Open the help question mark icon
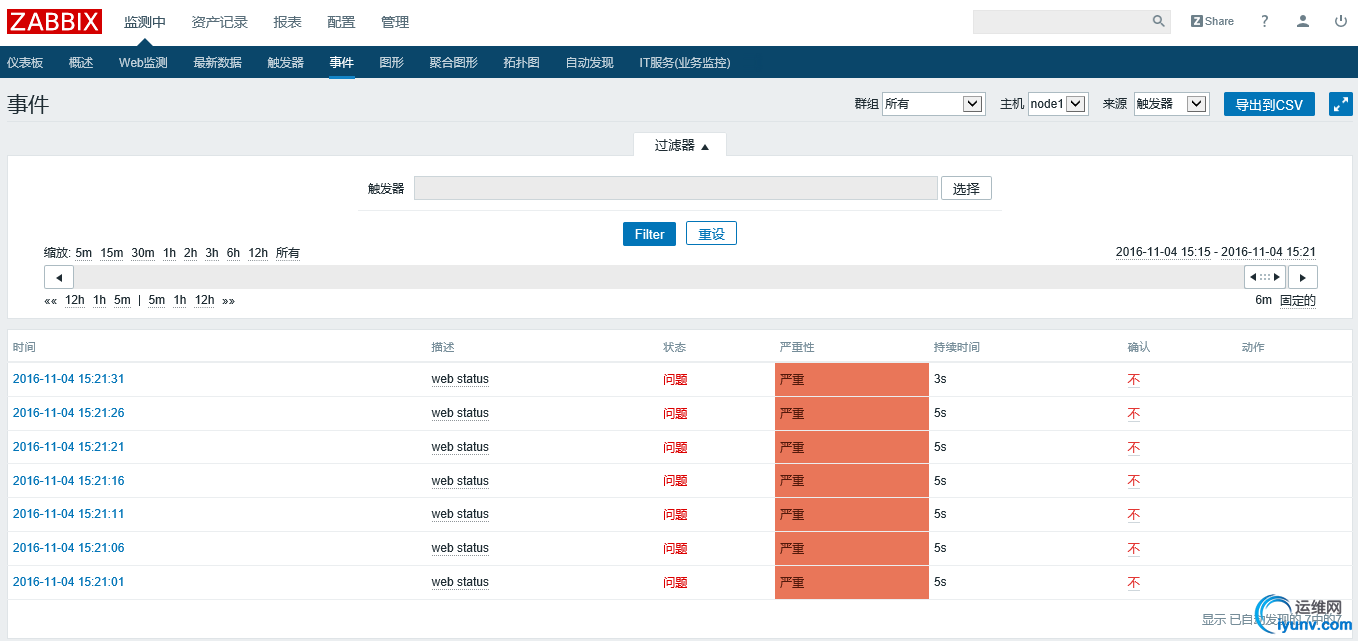1358x641 pixels. tap(1265, 21)
